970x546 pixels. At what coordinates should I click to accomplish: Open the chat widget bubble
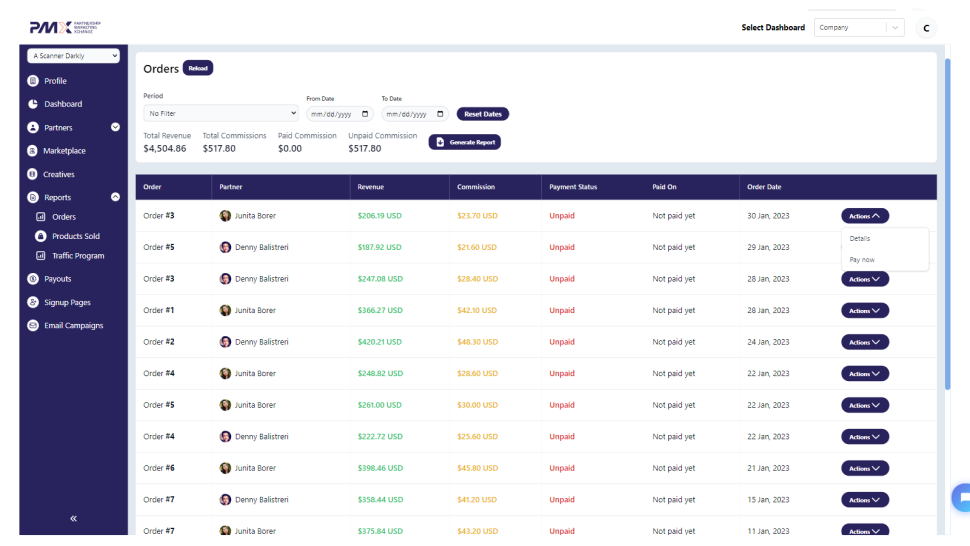(961, 497)
